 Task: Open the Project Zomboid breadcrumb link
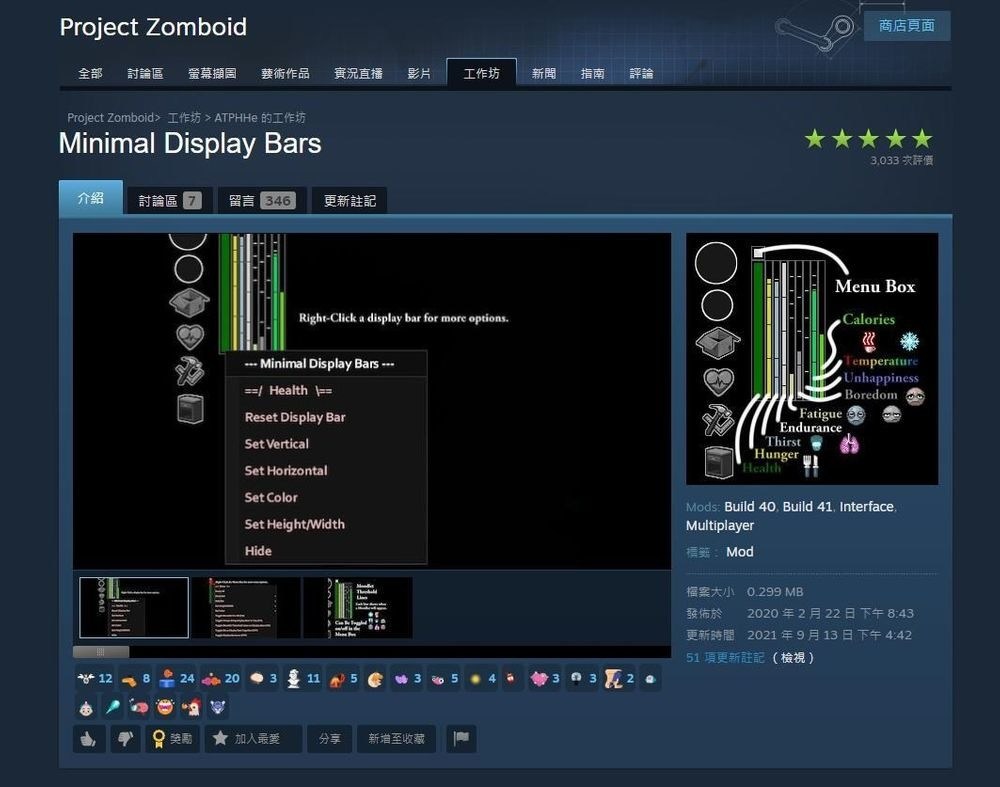click(x=110, y=118)
